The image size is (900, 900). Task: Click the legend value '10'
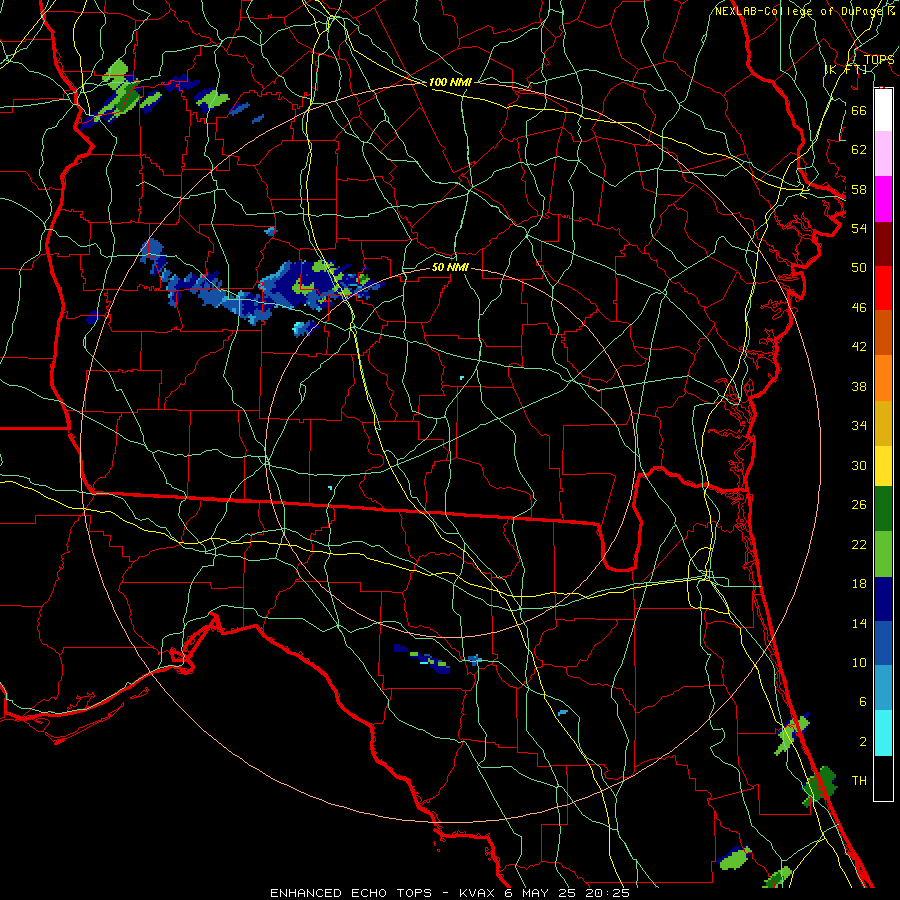(x=859, y=662)
